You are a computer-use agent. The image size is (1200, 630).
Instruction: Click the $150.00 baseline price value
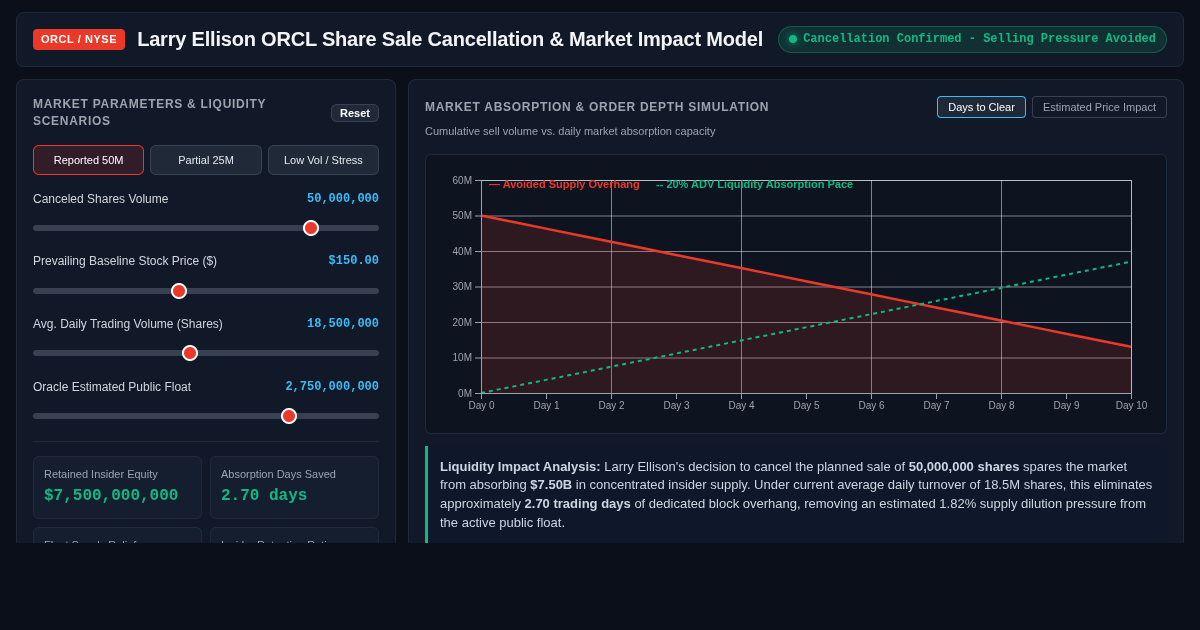(x=354, y=261)
